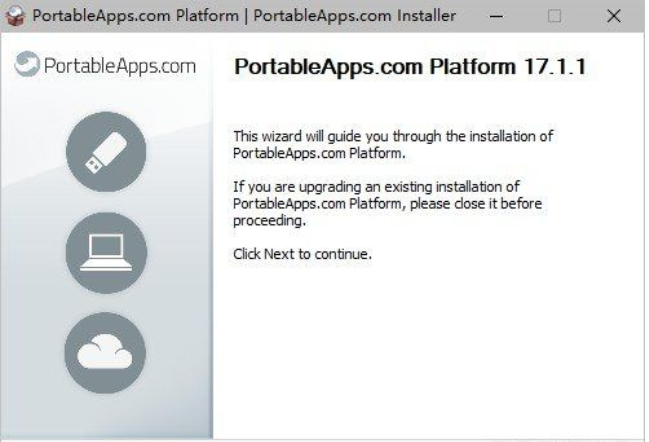Click the 'If you are upgrading' paragraph
649x442 pixels.
[x=387, y=204]
